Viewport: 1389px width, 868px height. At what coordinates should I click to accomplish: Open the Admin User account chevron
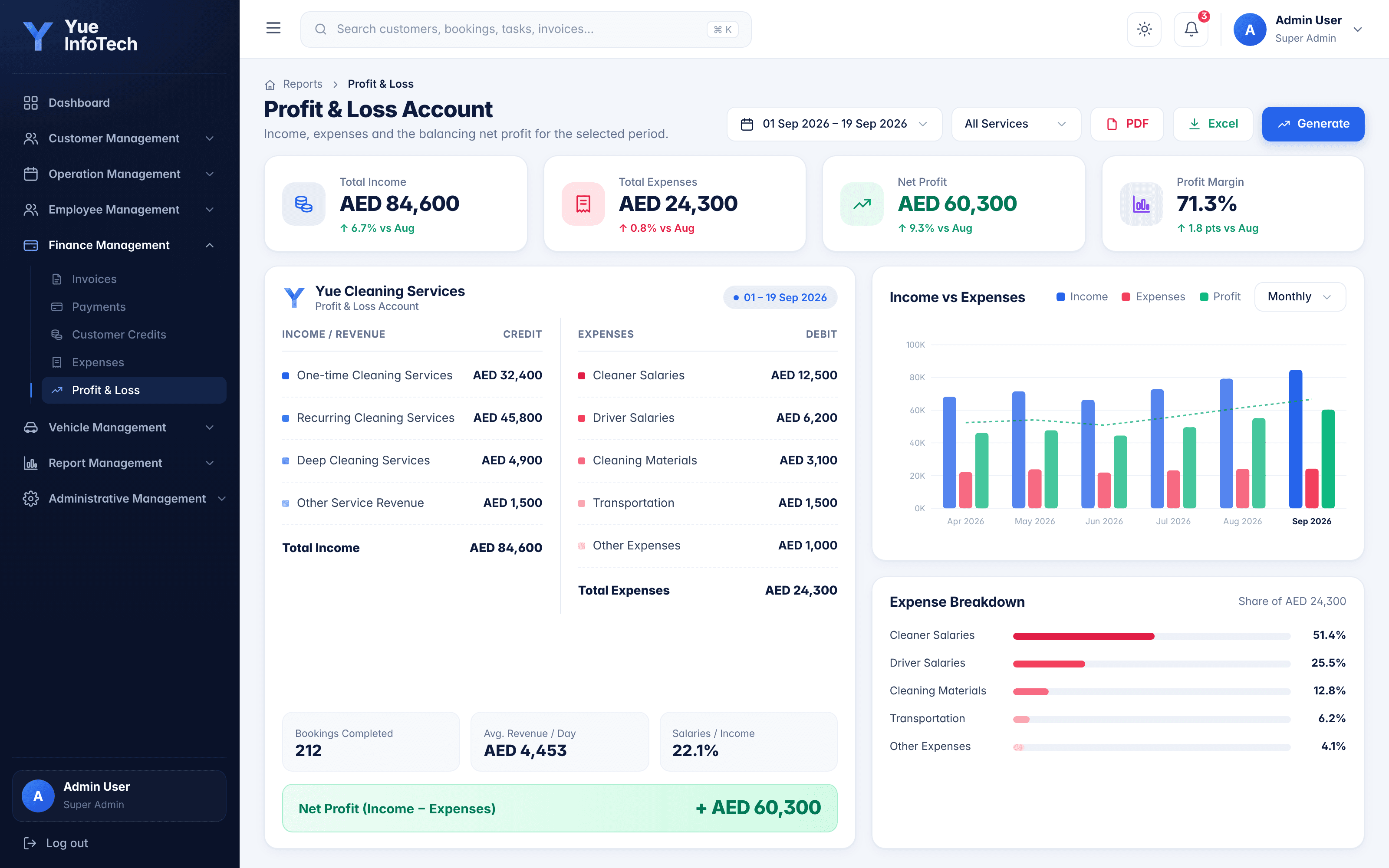point(1357,29)
